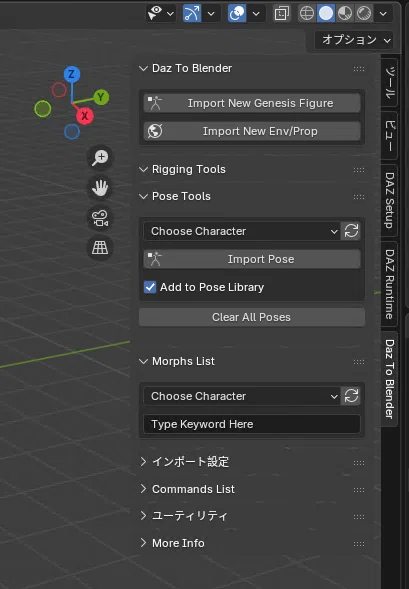The width and height of the screenshot is (409, 589).
Task: Switch to Wireframe viewport shading
Action: point(307,14)
